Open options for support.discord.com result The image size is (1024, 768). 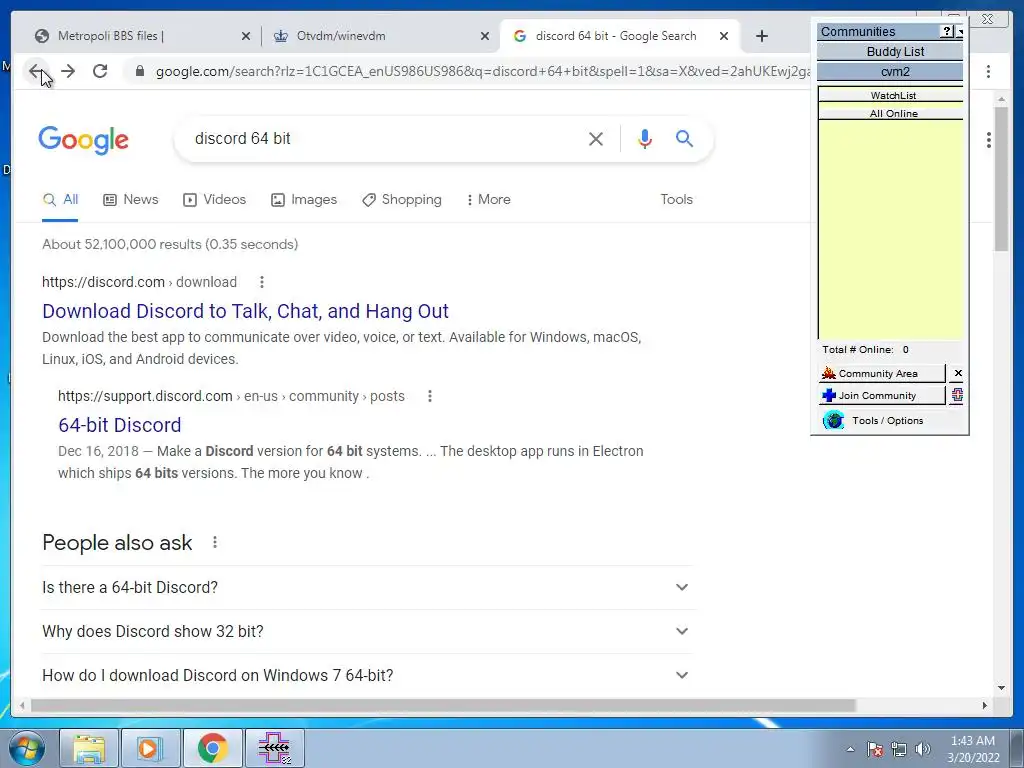(430, 396)
